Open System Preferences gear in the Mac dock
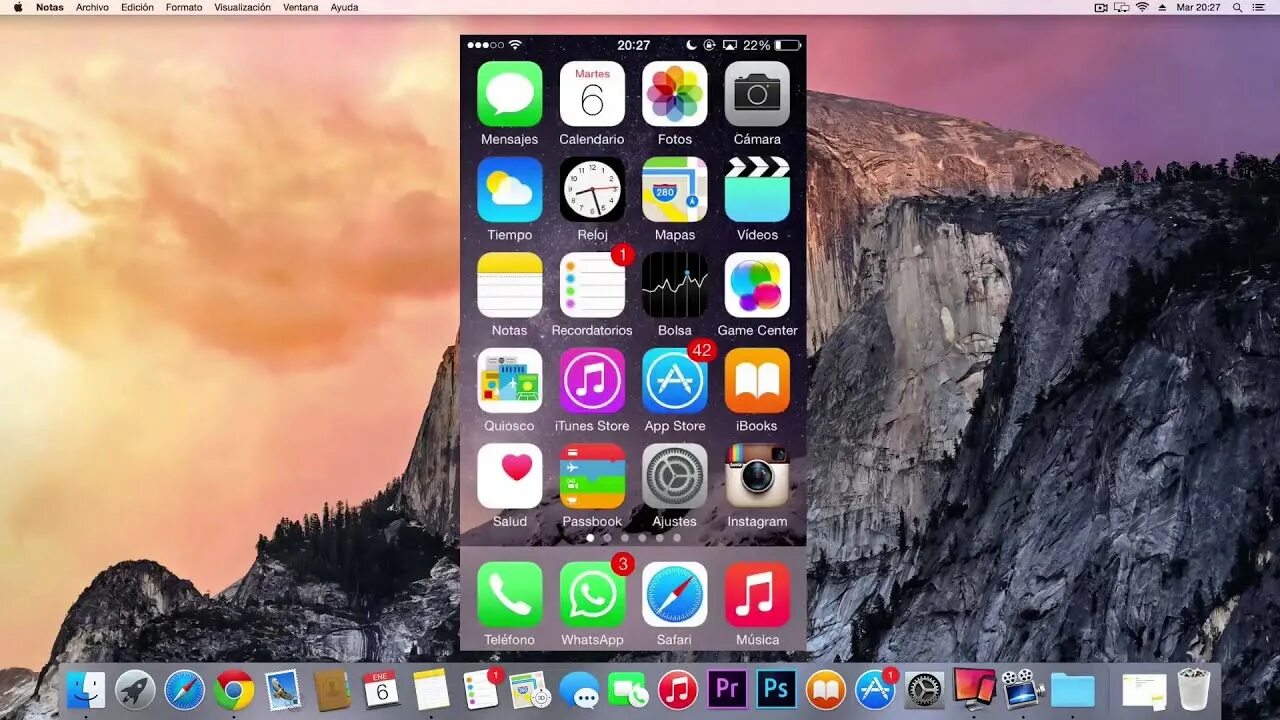Viewport: 1280px width, 720px height. [924, 690]
